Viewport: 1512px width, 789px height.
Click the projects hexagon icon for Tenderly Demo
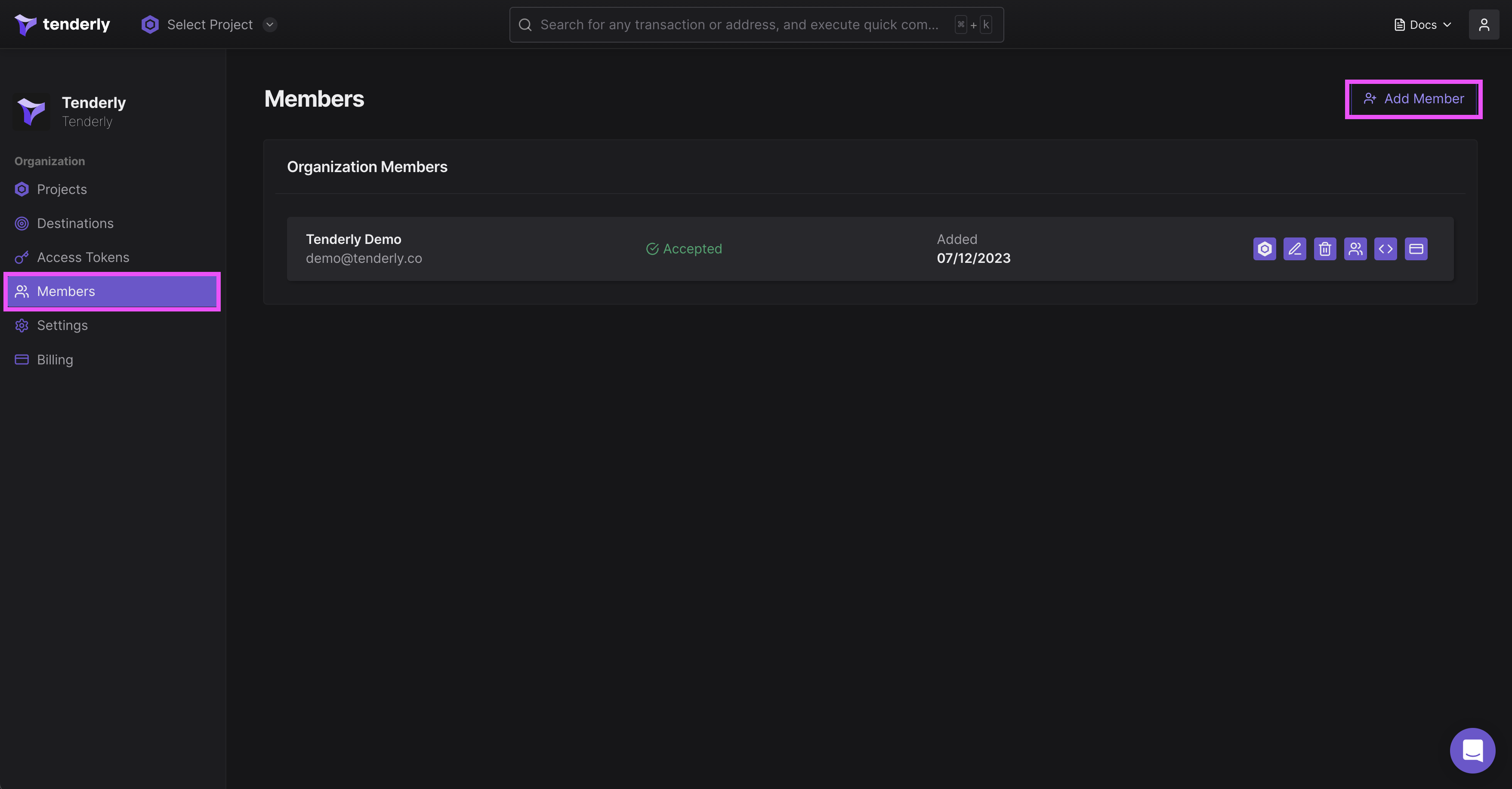(1264, 249)
